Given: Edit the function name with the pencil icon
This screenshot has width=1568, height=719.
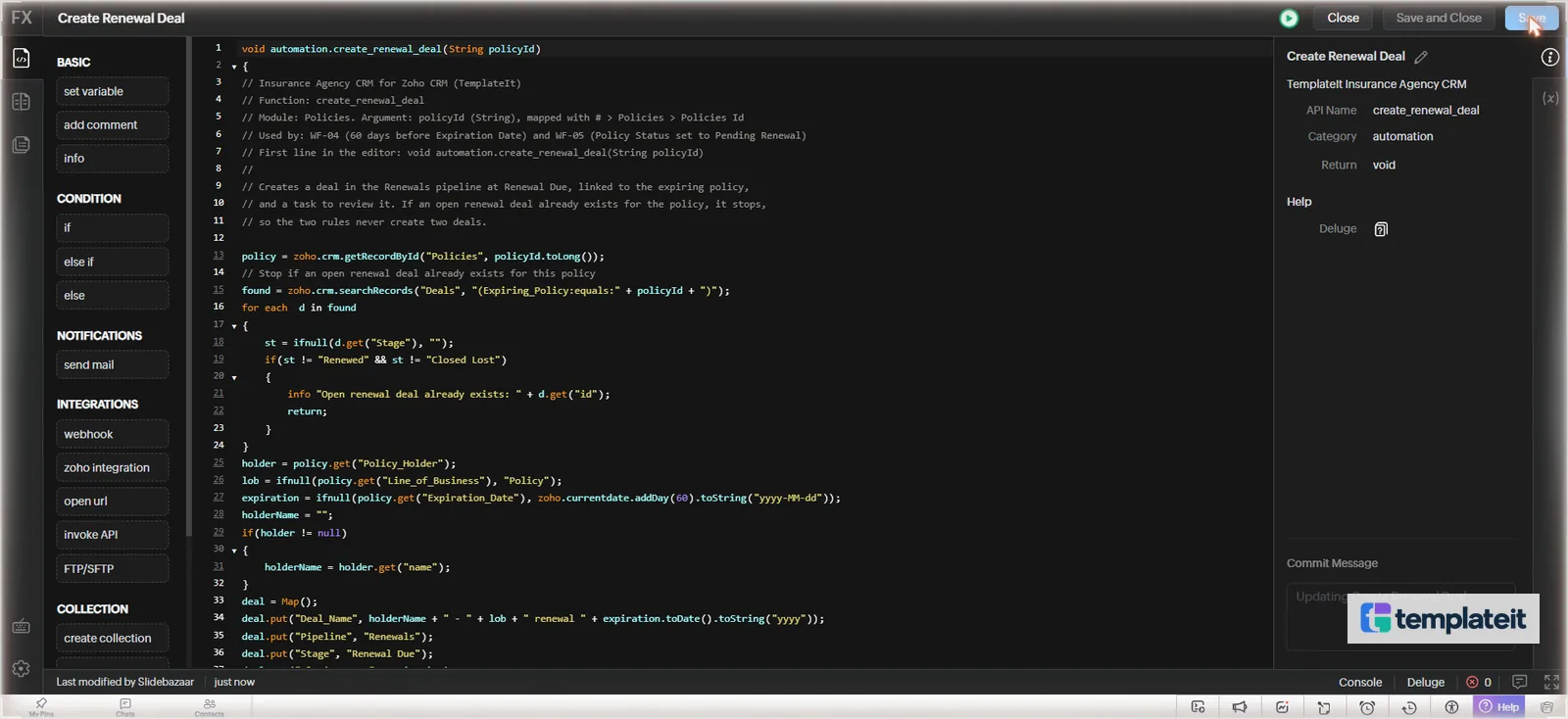Looking at the screenshot, I should tap(1421, 57).
